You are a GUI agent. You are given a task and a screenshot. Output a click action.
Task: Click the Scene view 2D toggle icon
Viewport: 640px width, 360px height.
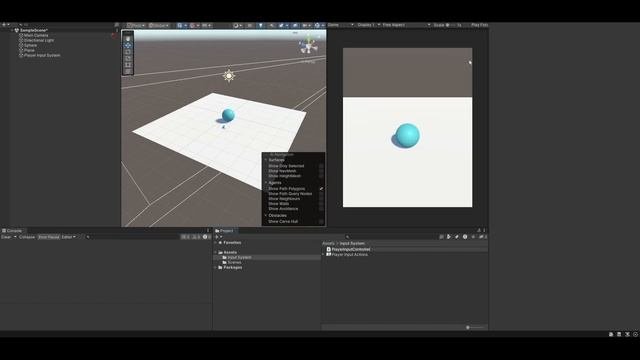[250, 25]
